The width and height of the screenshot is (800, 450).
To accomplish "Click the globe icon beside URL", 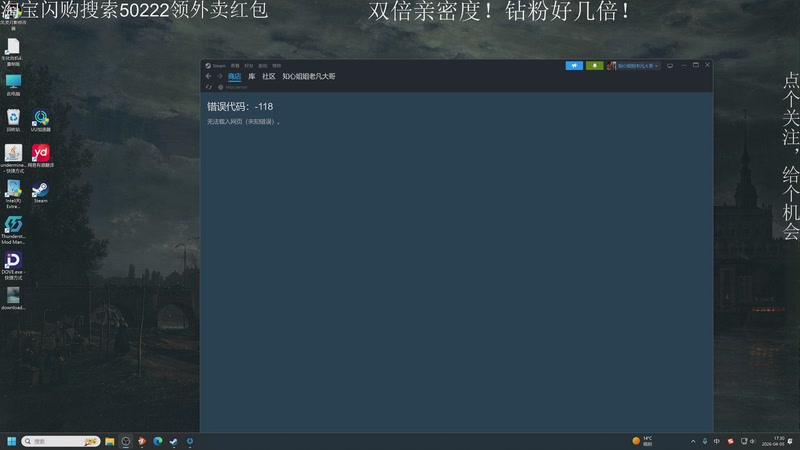I will click(x=220, y=87).
